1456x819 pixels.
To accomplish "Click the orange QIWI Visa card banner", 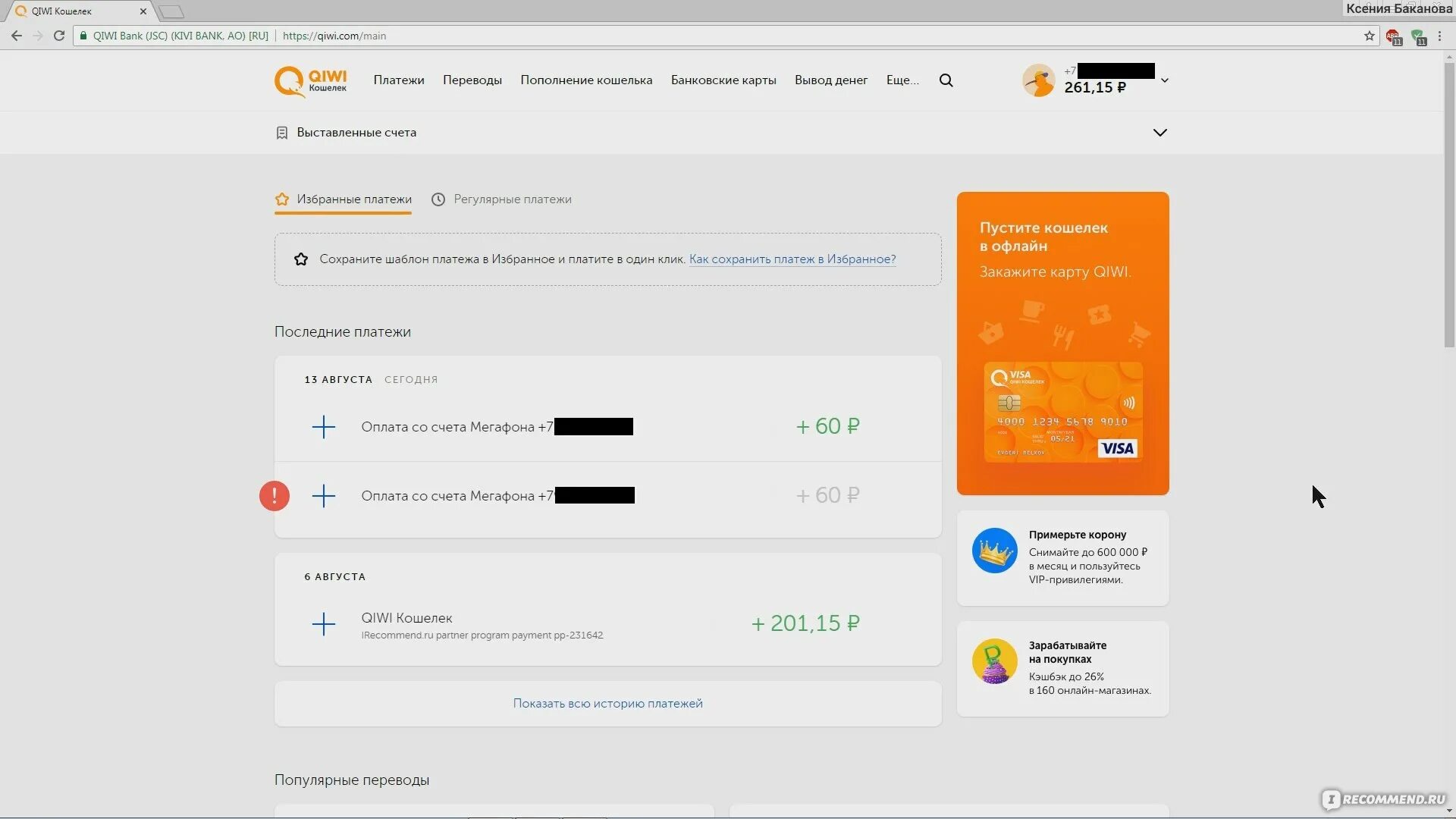I will coord(1062,344).
